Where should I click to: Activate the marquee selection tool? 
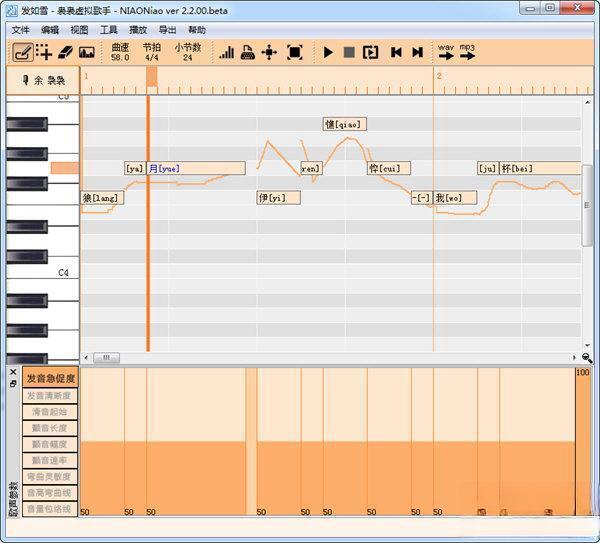pyautogui.click(x=44, y=52)
